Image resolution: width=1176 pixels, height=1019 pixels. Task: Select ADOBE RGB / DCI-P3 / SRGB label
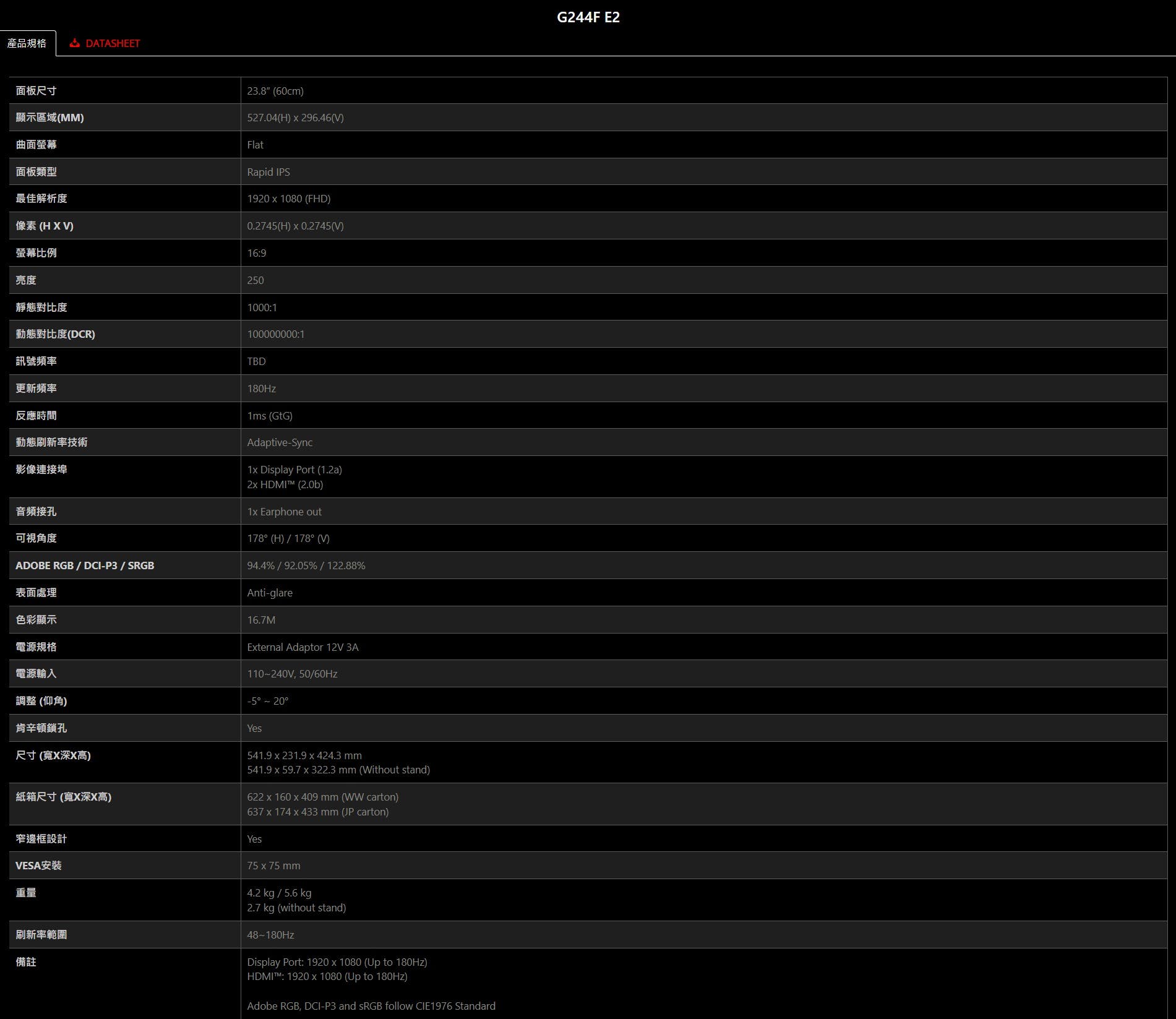click(x=85, y=565)
